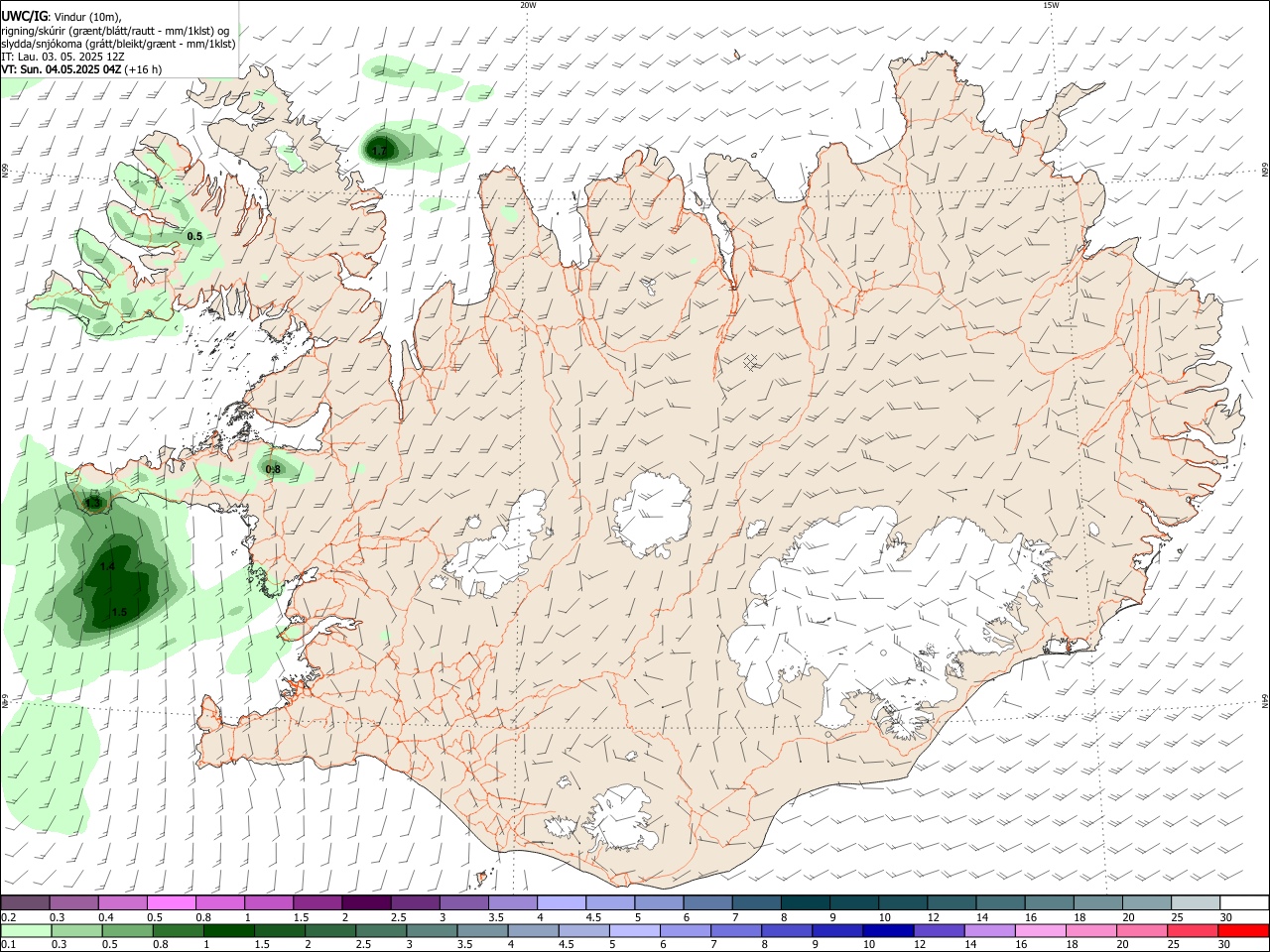Click the 20W longitude label
This screenshot has height=952, width=1270.
(528, 5)
